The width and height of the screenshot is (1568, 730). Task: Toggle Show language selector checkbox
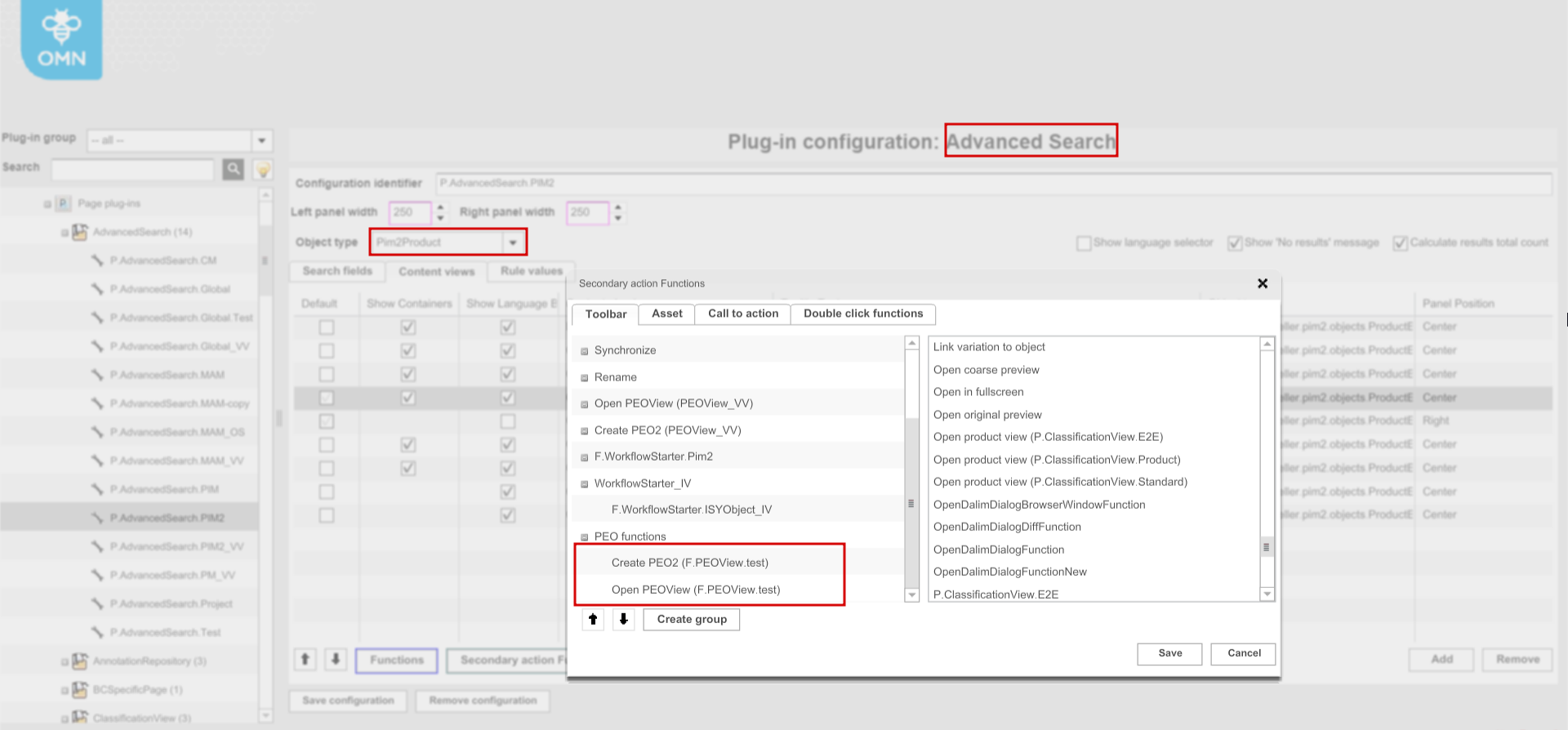(1084, 243)
